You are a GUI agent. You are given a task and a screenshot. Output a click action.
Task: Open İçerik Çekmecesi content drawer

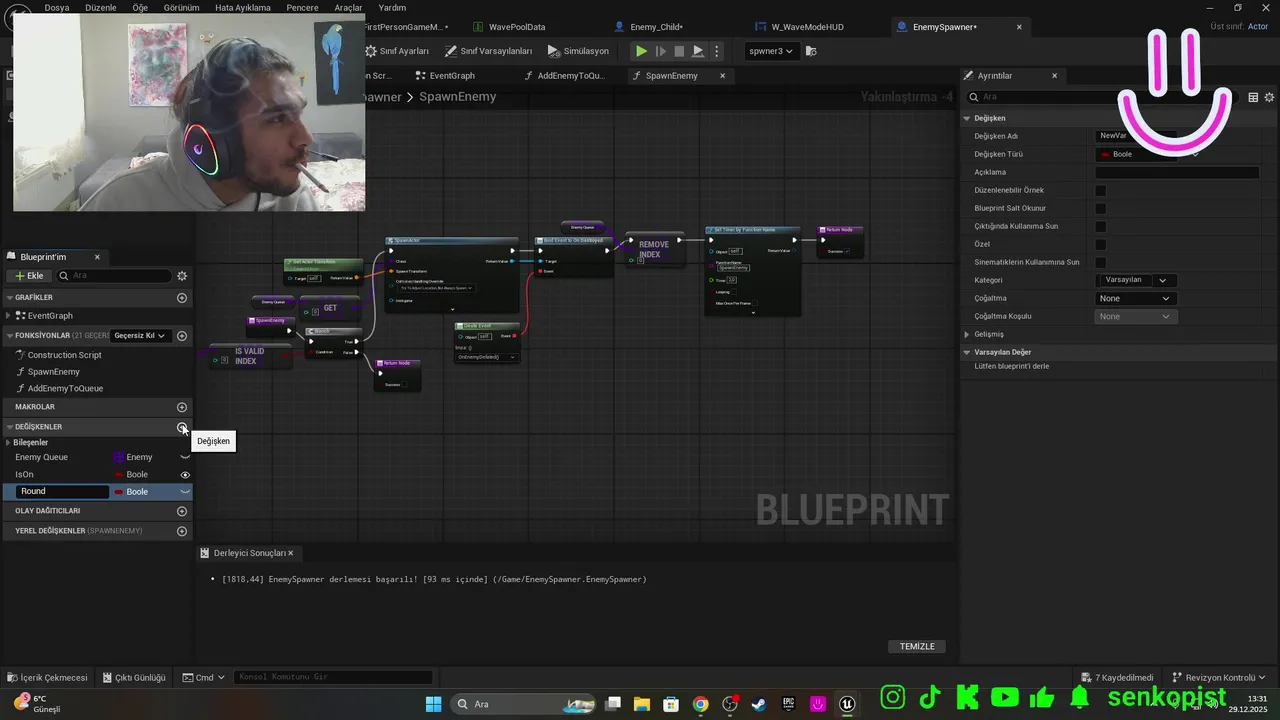pos(47,677)
